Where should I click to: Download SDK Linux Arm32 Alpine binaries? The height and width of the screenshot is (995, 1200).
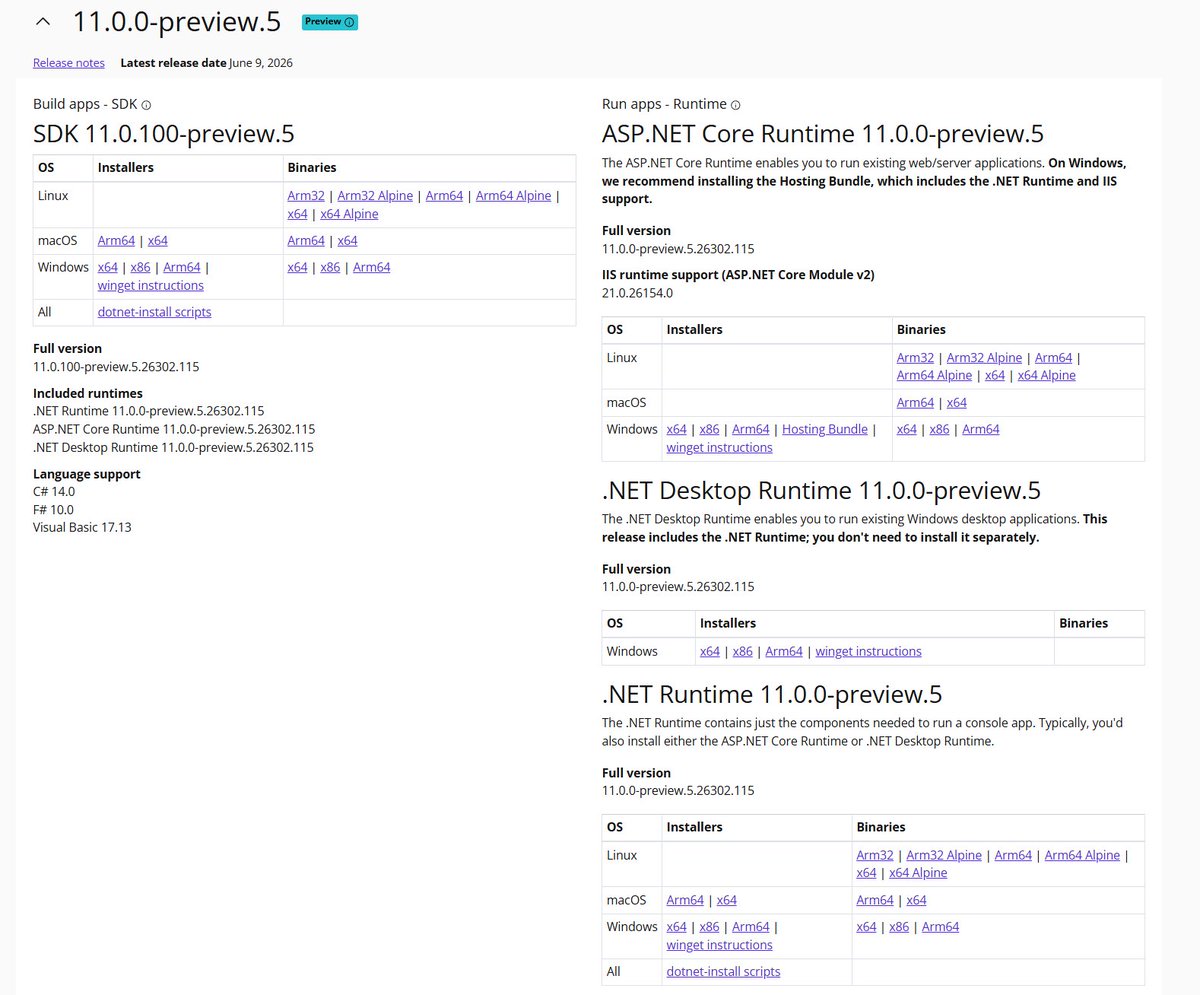click(x=375, y=195)
